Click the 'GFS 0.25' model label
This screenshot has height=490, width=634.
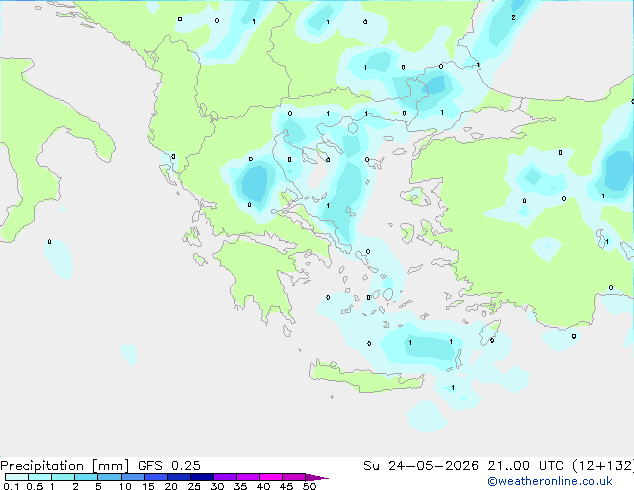click(169, 466)
